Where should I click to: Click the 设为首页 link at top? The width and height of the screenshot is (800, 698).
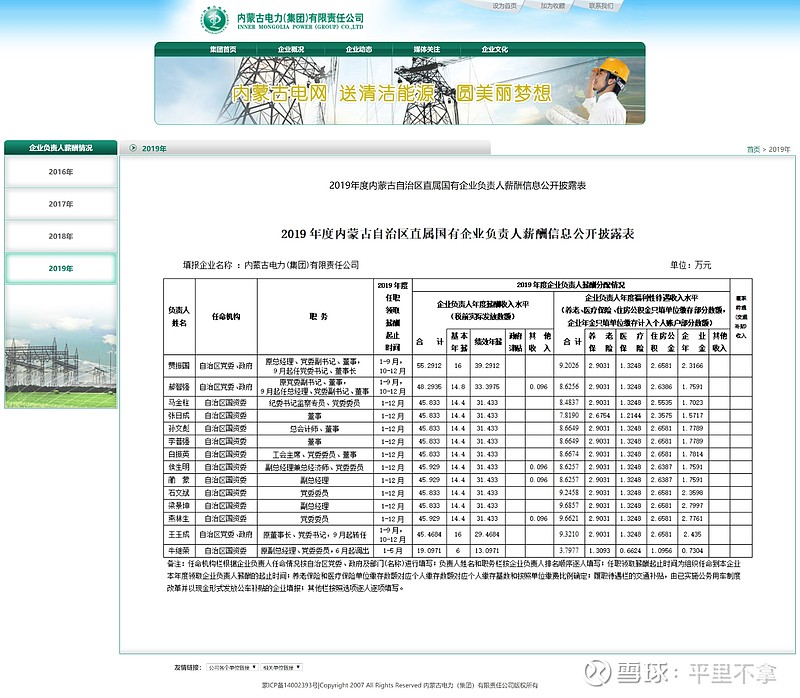pos(504,6)
